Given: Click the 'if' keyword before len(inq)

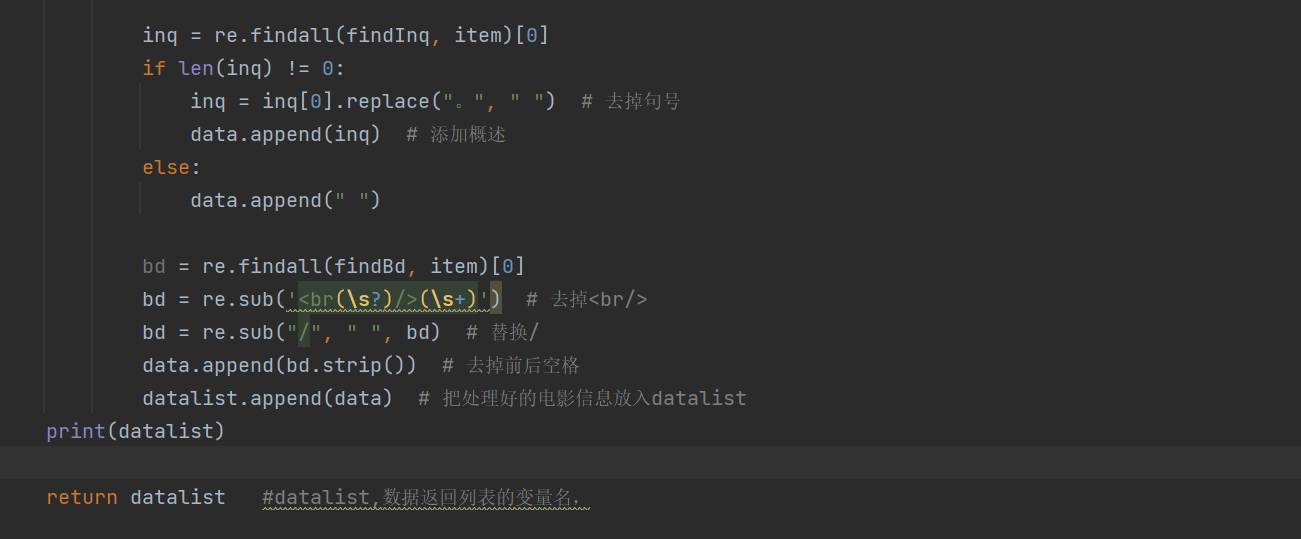Looking at the screenshot, I should (154, 69).
